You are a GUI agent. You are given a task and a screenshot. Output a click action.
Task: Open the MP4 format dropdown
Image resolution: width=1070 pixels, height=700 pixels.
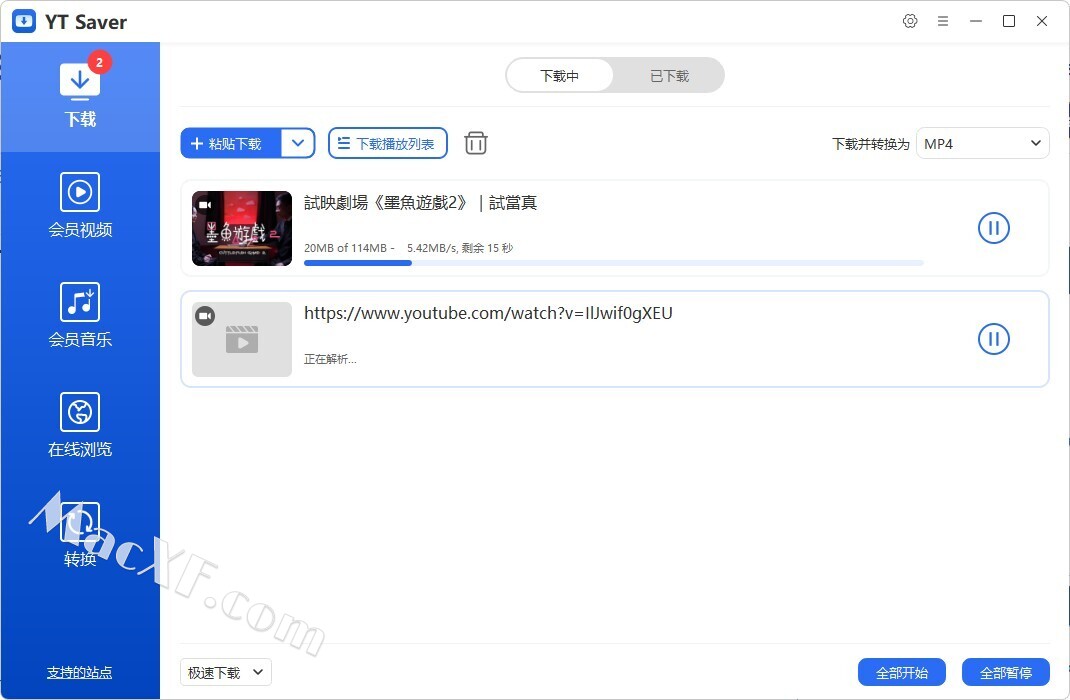(x=982, y=143)
